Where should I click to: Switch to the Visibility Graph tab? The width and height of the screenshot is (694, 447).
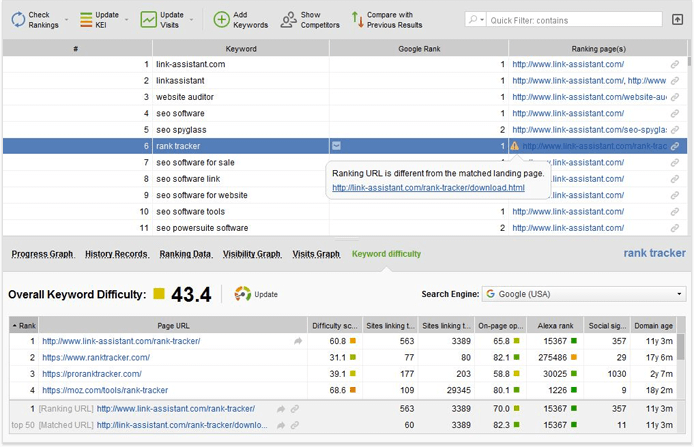(252, 254)
